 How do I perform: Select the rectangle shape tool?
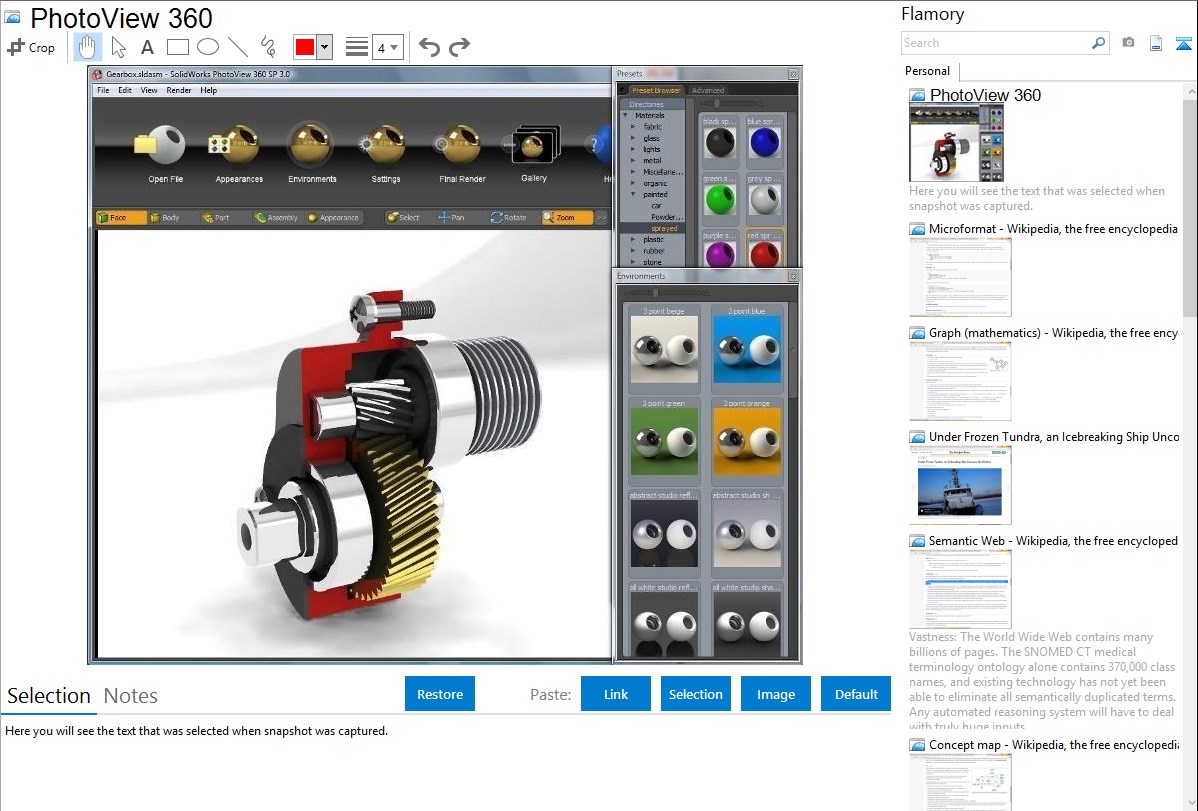point(177,47)
